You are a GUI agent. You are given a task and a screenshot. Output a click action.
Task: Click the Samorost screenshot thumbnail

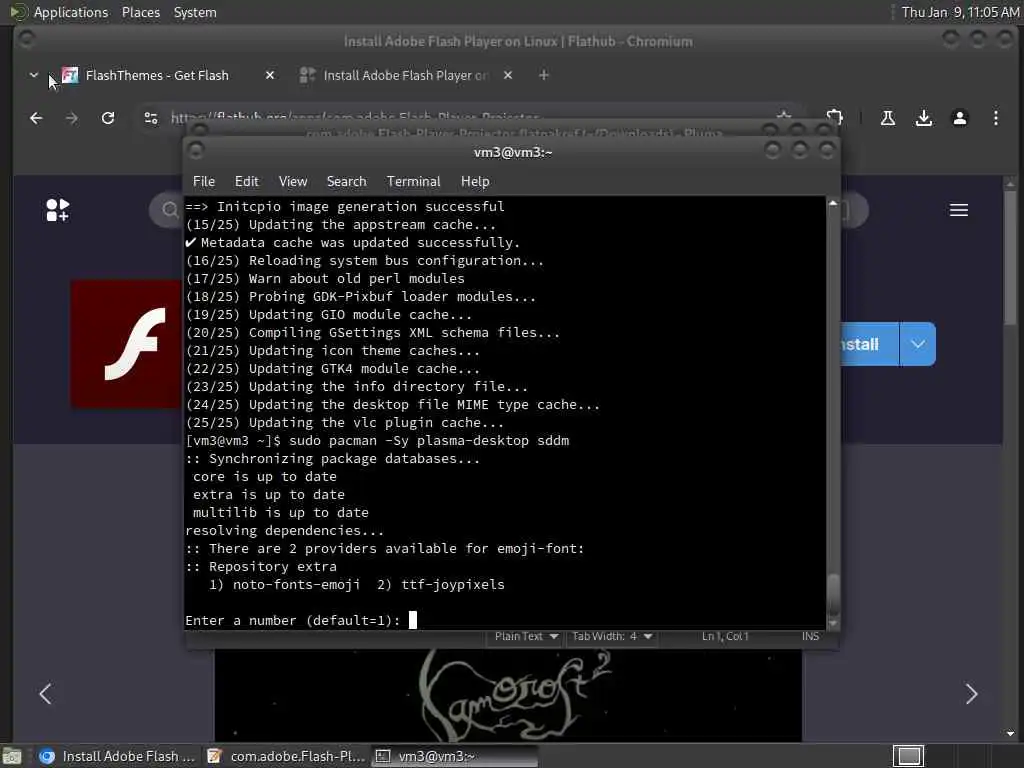click(x=508, y=696)
